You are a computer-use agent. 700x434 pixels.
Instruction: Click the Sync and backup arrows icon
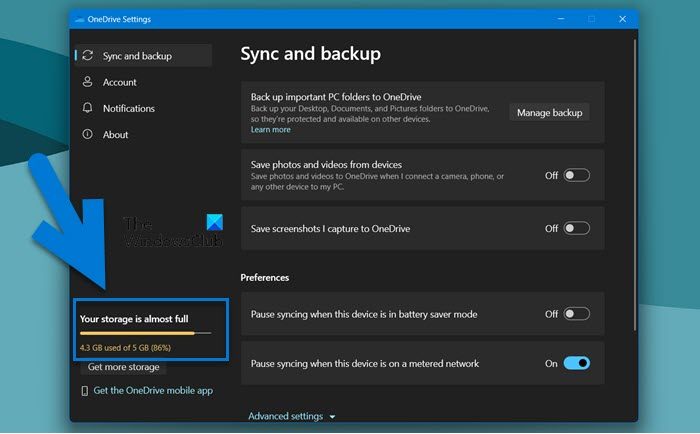pos(88,56)
